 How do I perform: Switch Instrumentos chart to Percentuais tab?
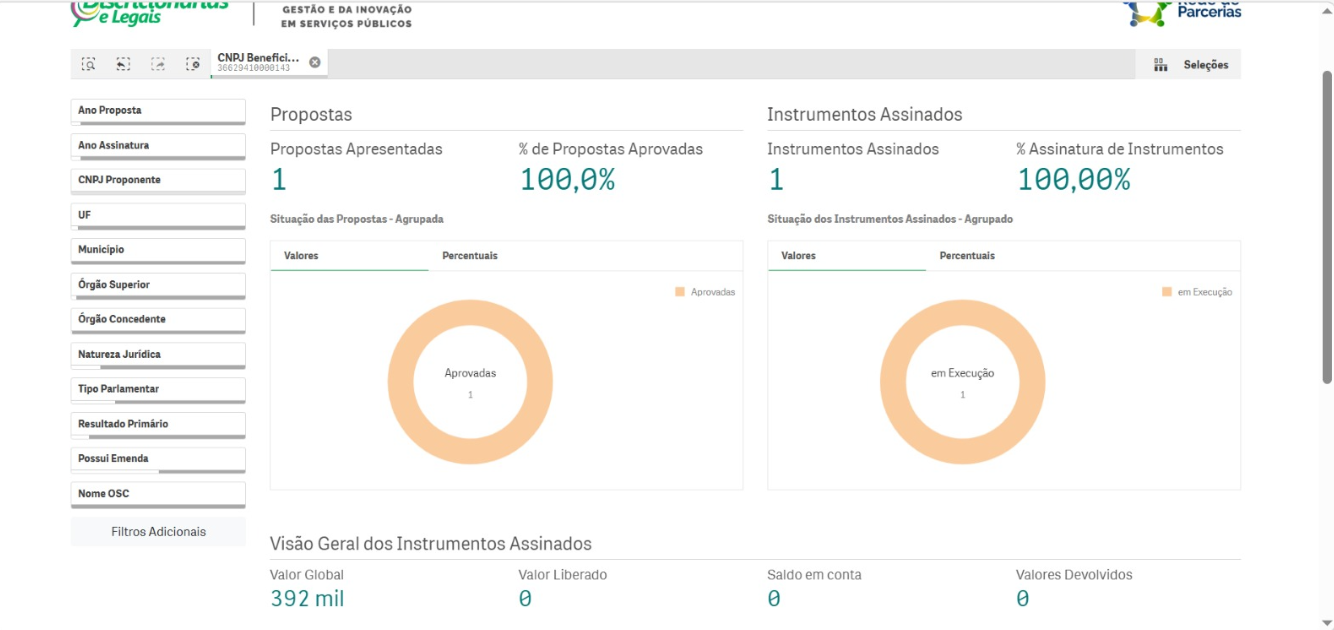[967, 256]
